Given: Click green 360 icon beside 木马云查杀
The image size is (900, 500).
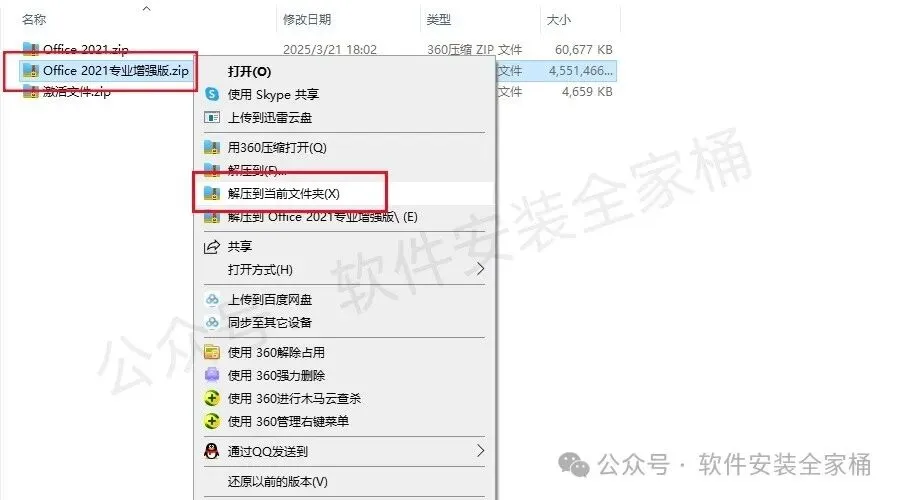Looking at the screenshot, I should (212, 398).
